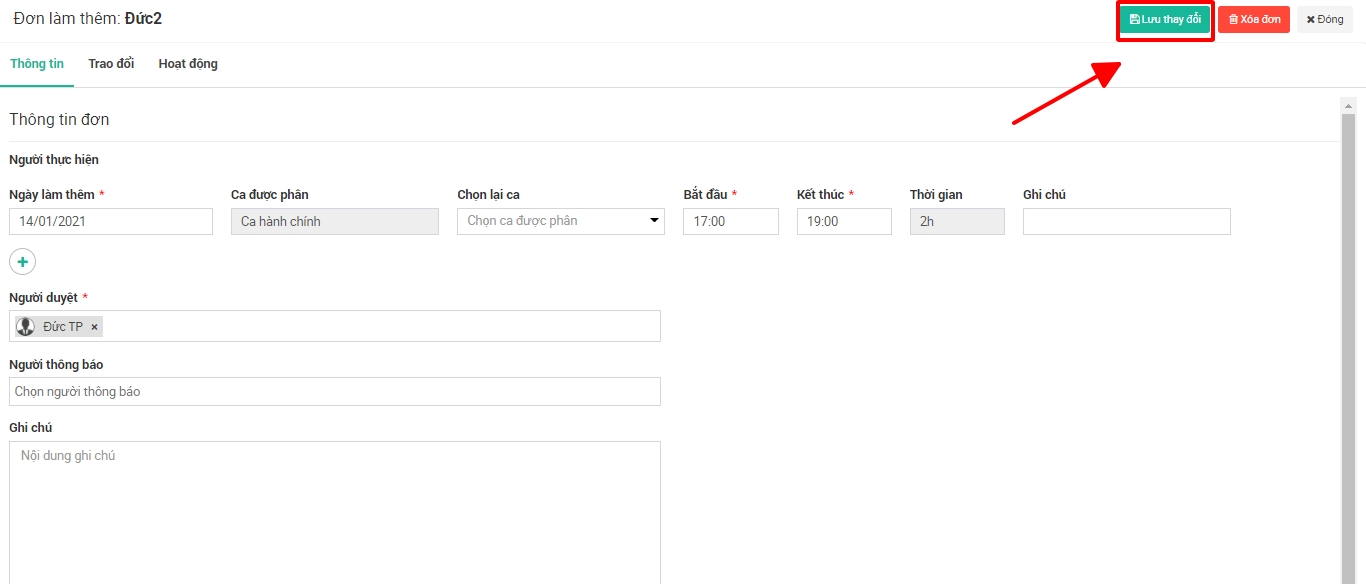Image resolution: width=1366 pixels, height=584 pixels.
Task: Open the Hoạt động tab
Action: pos(188,64)
